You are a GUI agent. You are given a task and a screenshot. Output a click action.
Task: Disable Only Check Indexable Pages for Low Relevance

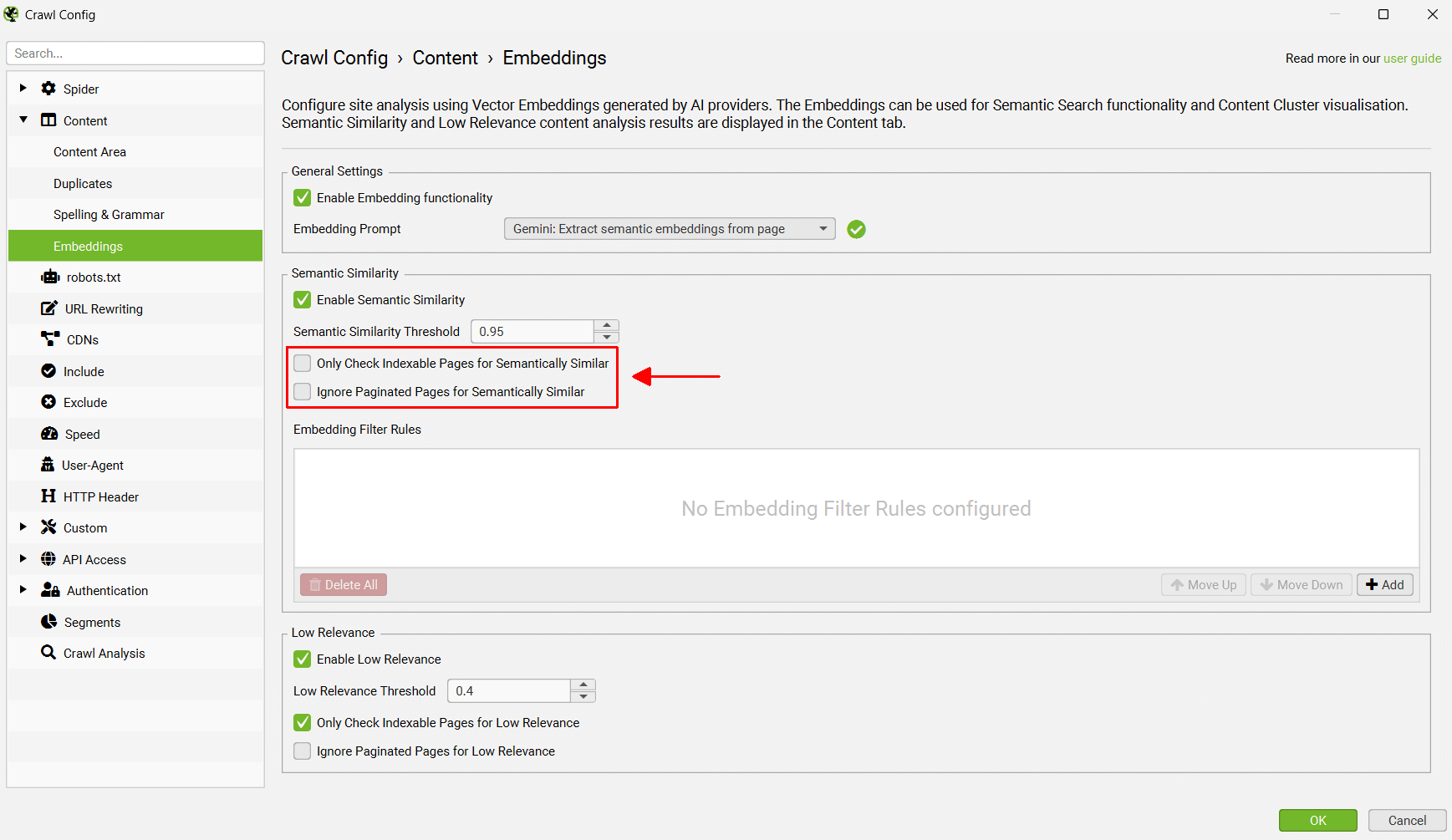click(302, 722)
